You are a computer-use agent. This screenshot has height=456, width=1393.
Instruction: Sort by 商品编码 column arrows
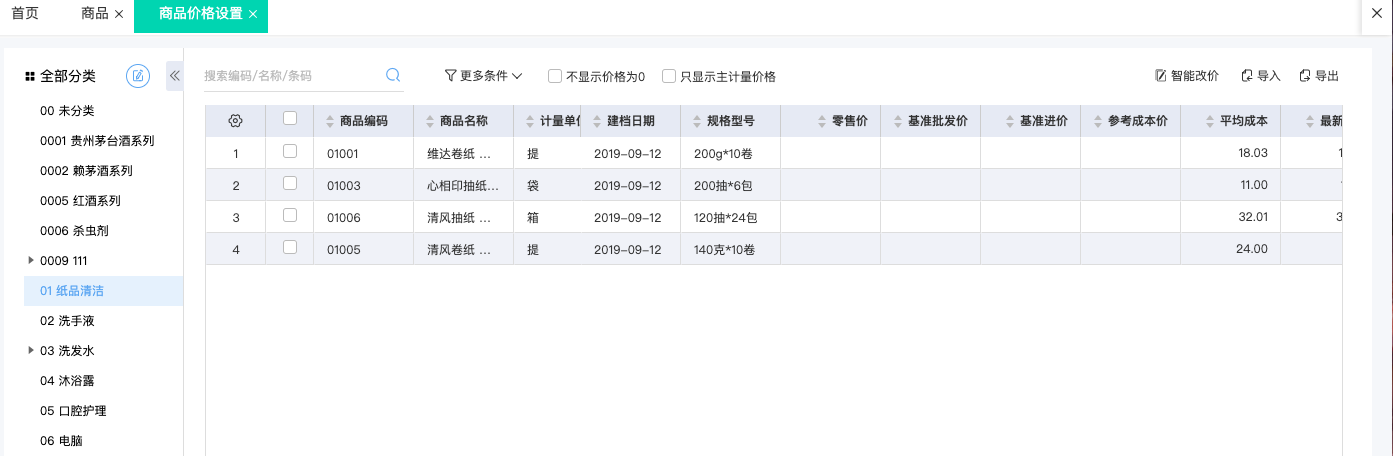pos(331,122)
